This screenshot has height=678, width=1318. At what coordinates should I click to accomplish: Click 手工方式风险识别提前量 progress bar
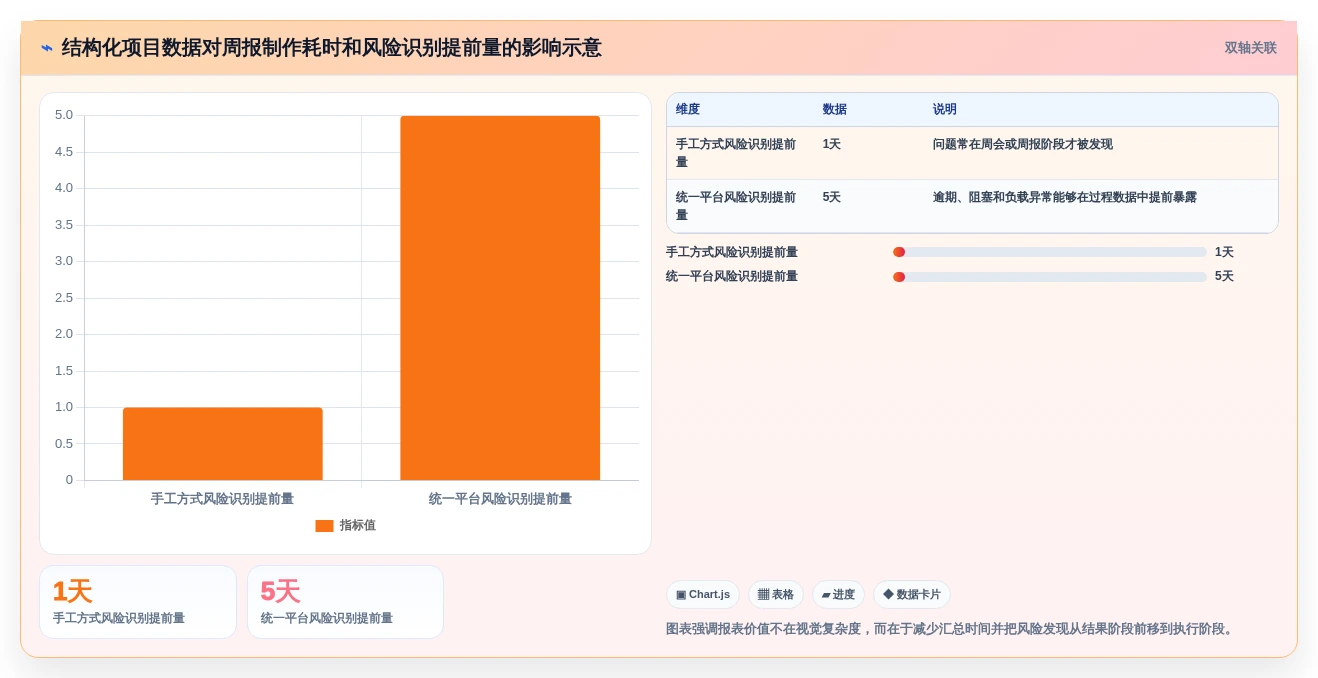1050,252
